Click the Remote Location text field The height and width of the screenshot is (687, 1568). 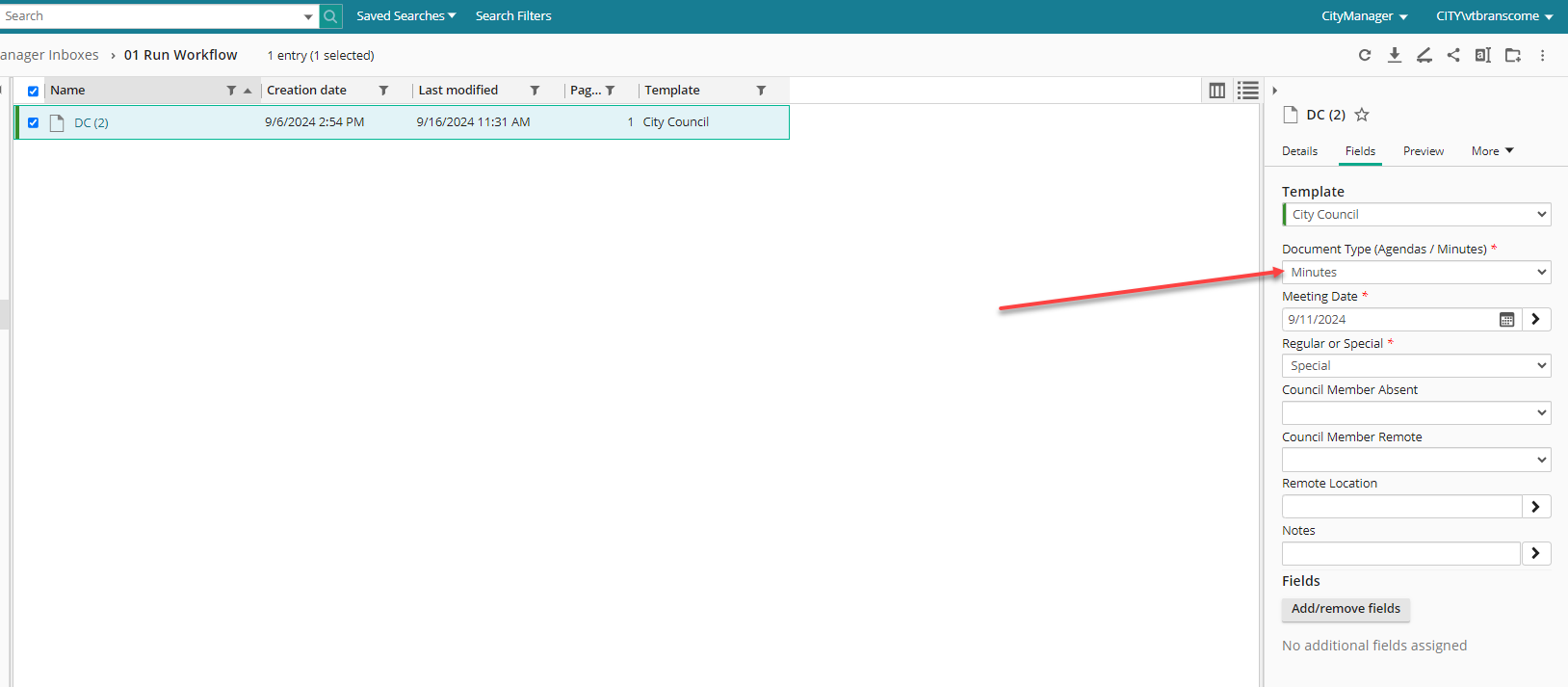tap(1401, 507)
